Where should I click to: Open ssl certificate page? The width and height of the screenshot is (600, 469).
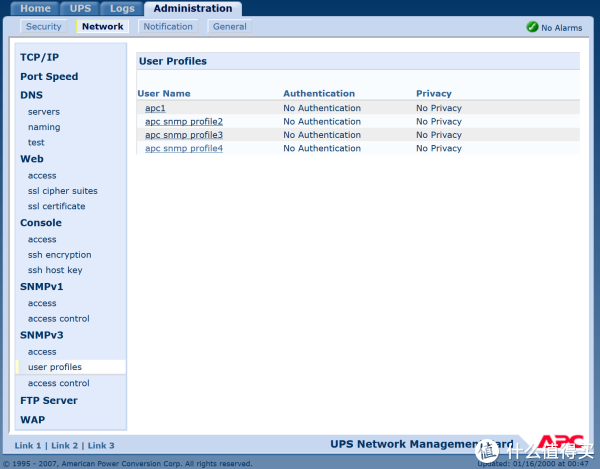click(x=56, y=206)
